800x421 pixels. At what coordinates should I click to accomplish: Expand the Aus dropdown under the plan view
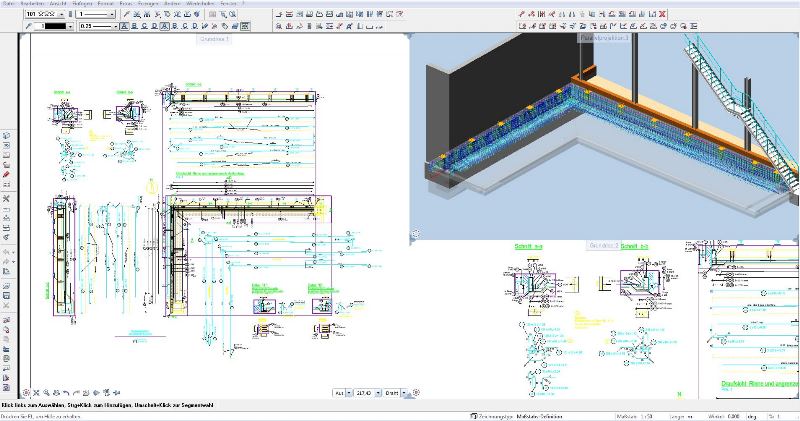pos(349,393)
